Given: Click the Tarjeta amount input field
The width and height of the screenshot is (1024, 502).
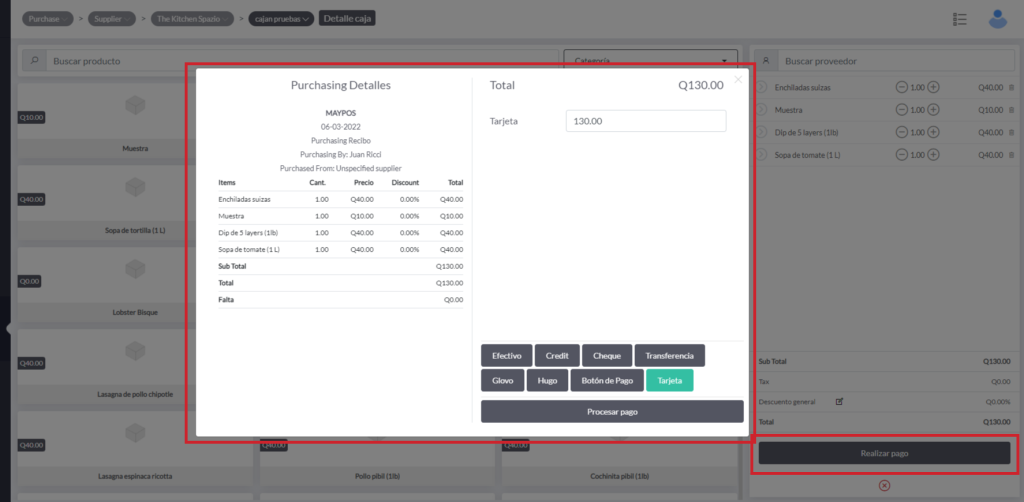Looking at the screenshot, I should click(x=645, y=121).
